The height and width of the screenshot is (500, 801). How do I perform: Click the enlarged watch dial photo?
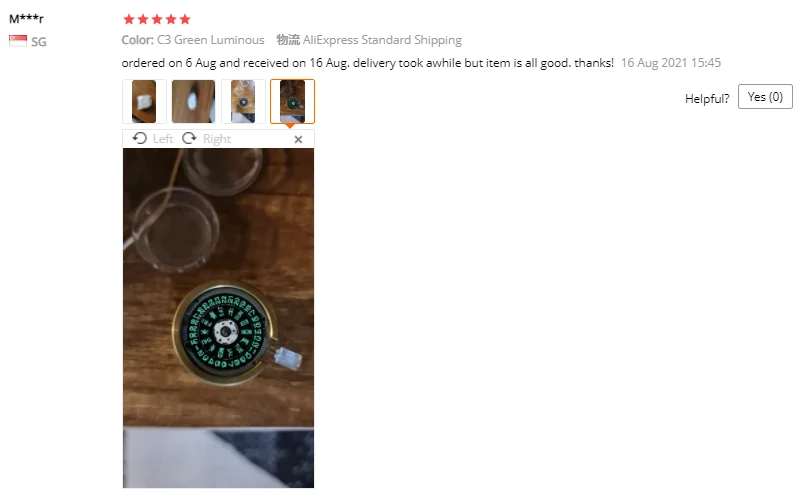pos(219,318)
